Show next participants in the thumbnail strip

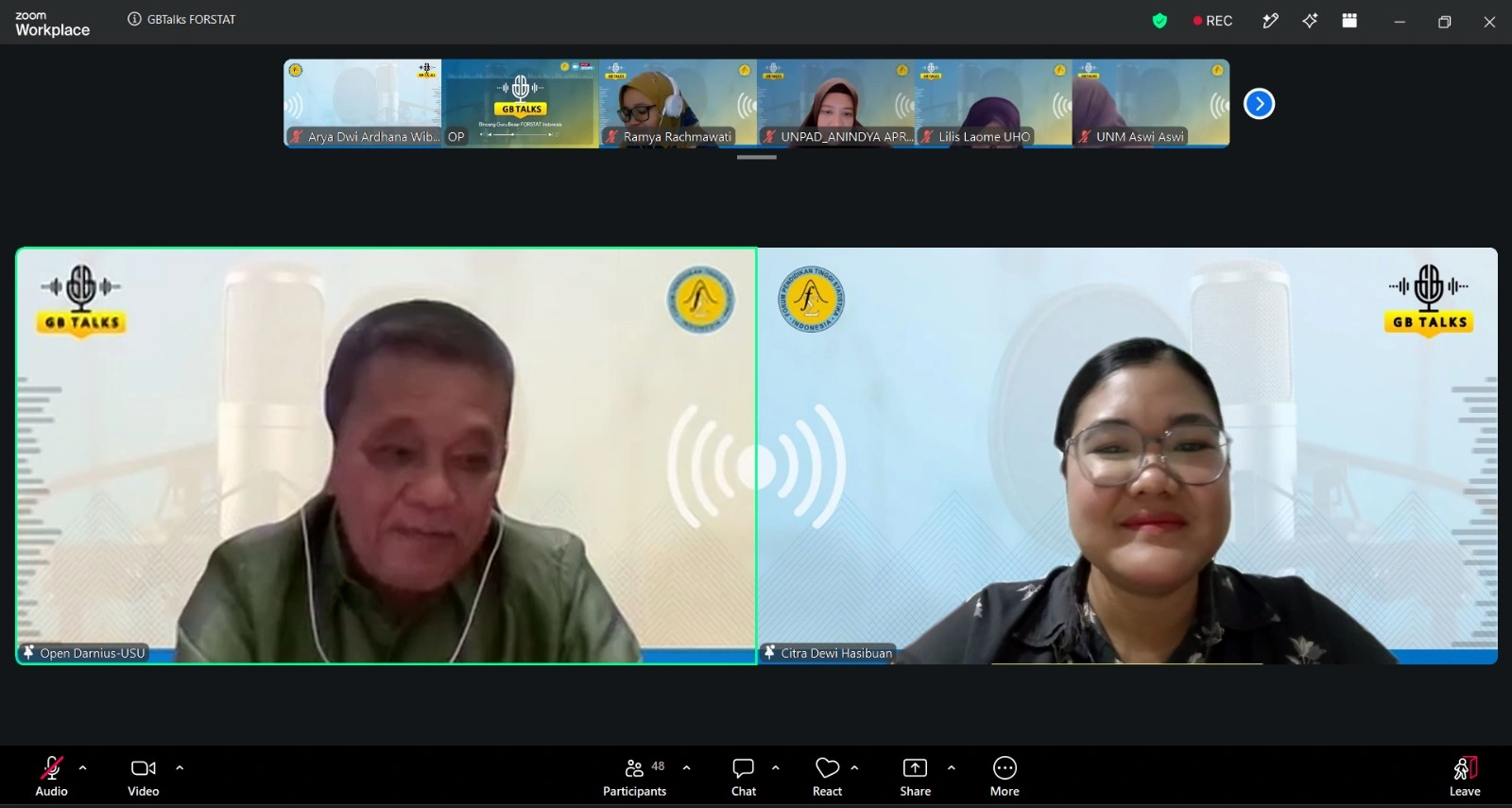[x=1259, y=104]
